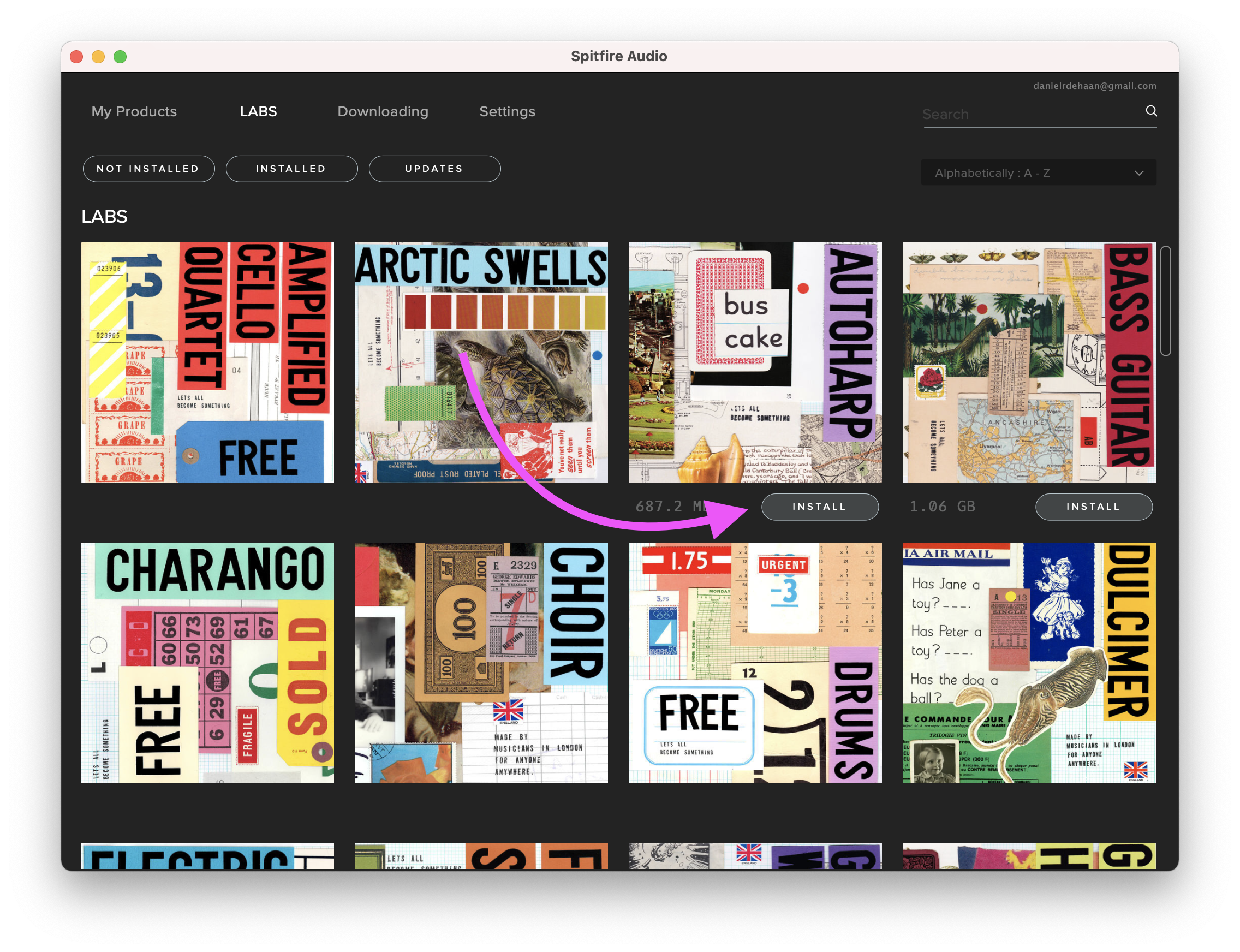
Task: Click the search magnifier icon
Action: [x=1150, y=111]
